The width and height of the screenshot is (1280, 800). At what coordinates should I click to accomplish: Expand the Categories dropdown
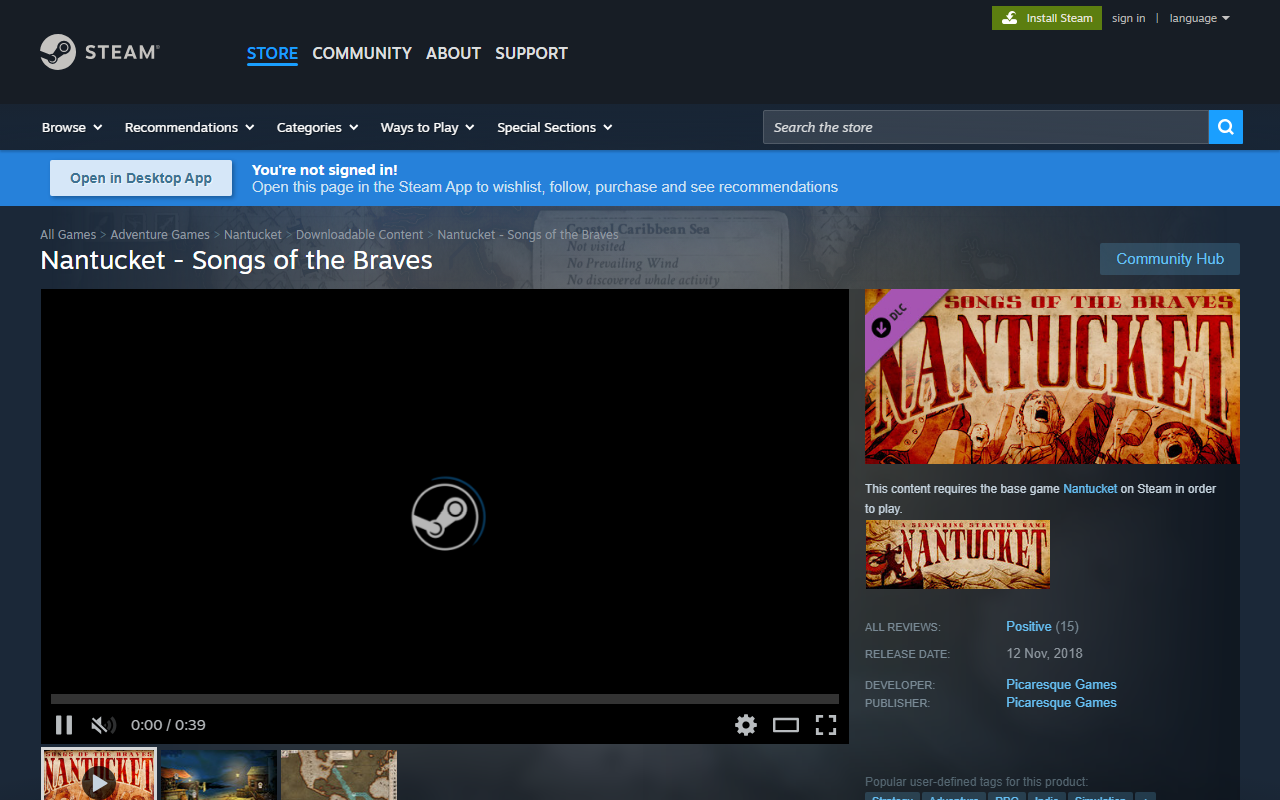click(x=317, y=127)
